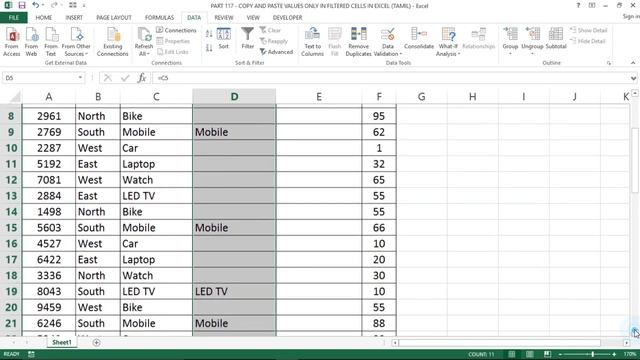Click Laptop in row 11

tap(156, 164)
